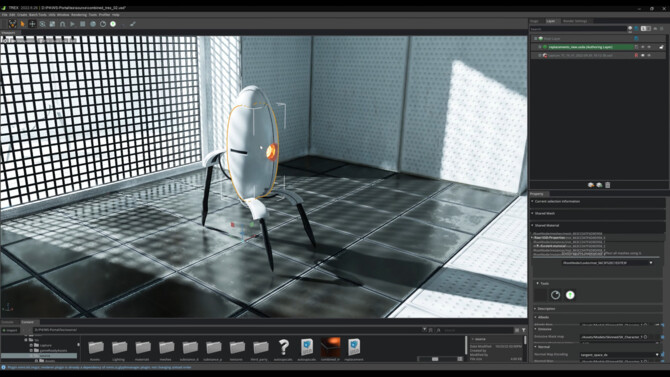Open the Rendering menu
This screenshot has width=670, height=377.
79,15
